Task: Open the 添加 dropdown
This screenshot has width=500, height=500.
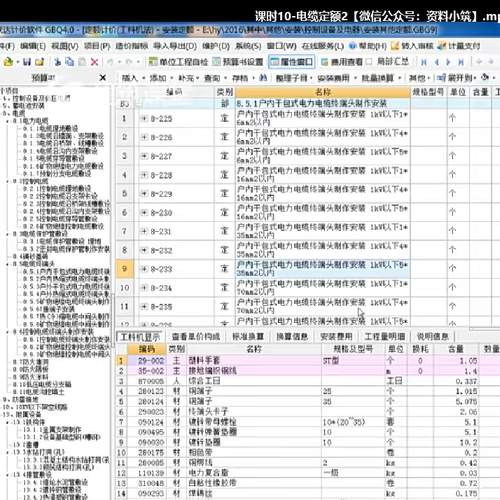Action: click(161, 78)
